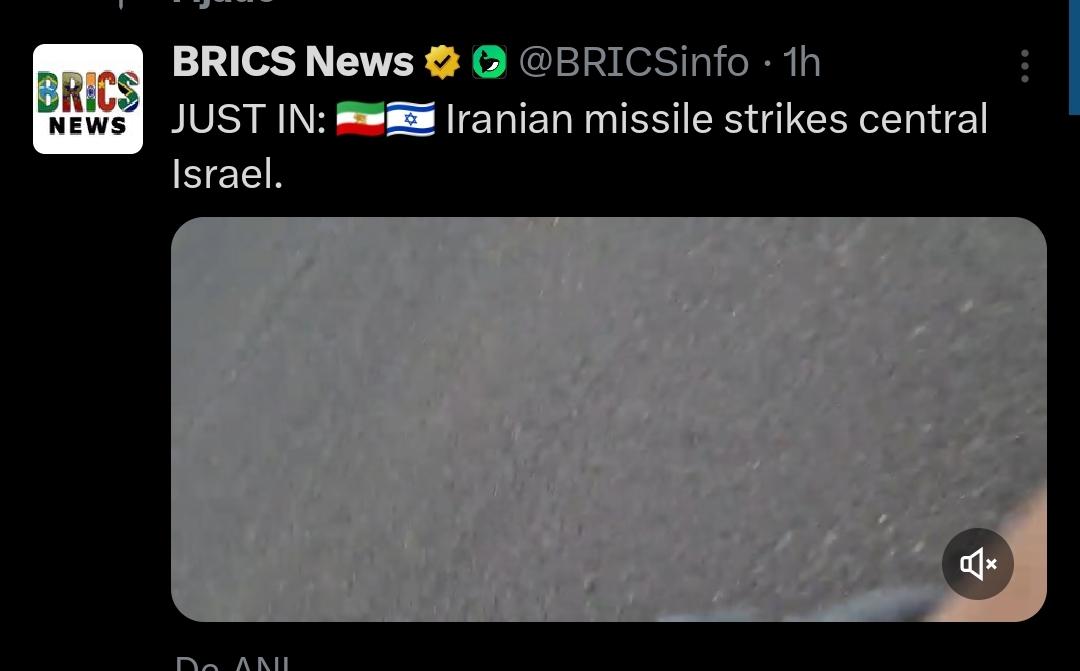
Task: Play the video in the tweet
Action: (x=609, y=420)
